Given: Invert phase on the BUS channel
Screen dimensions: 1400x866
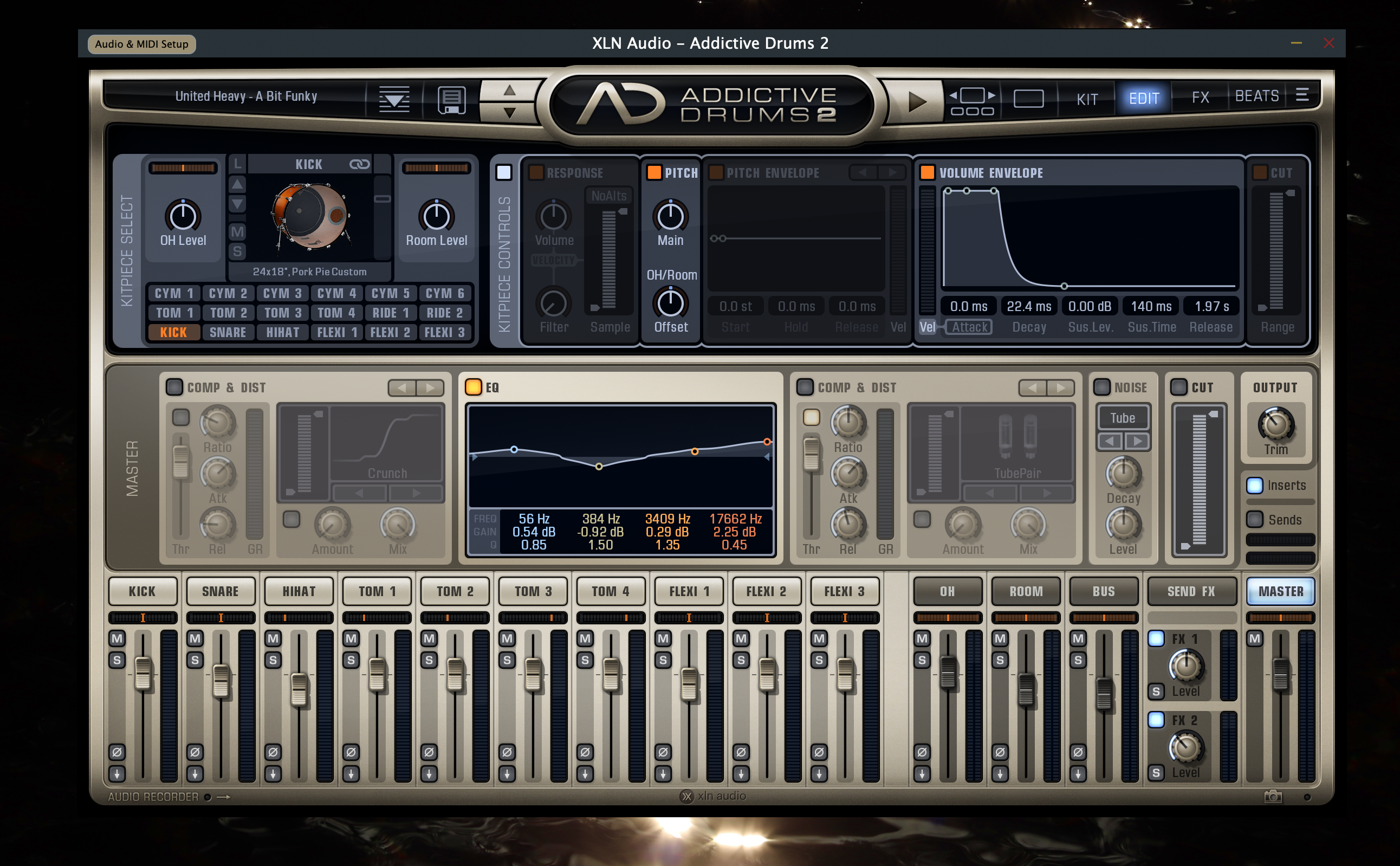Looking at the screenshot, I should tap(1077, 752).
